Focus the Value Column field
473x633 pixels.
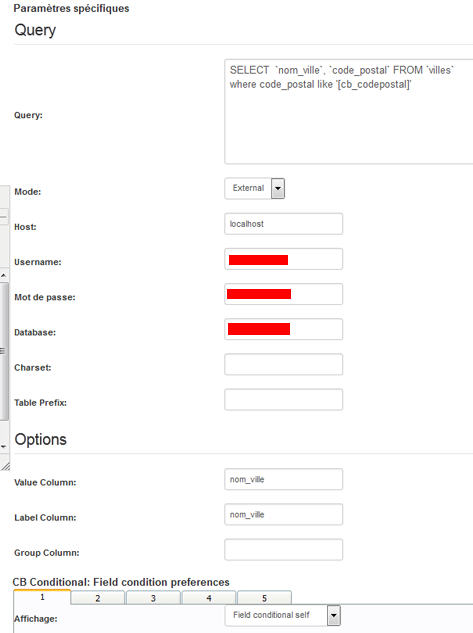pos(284,479)
